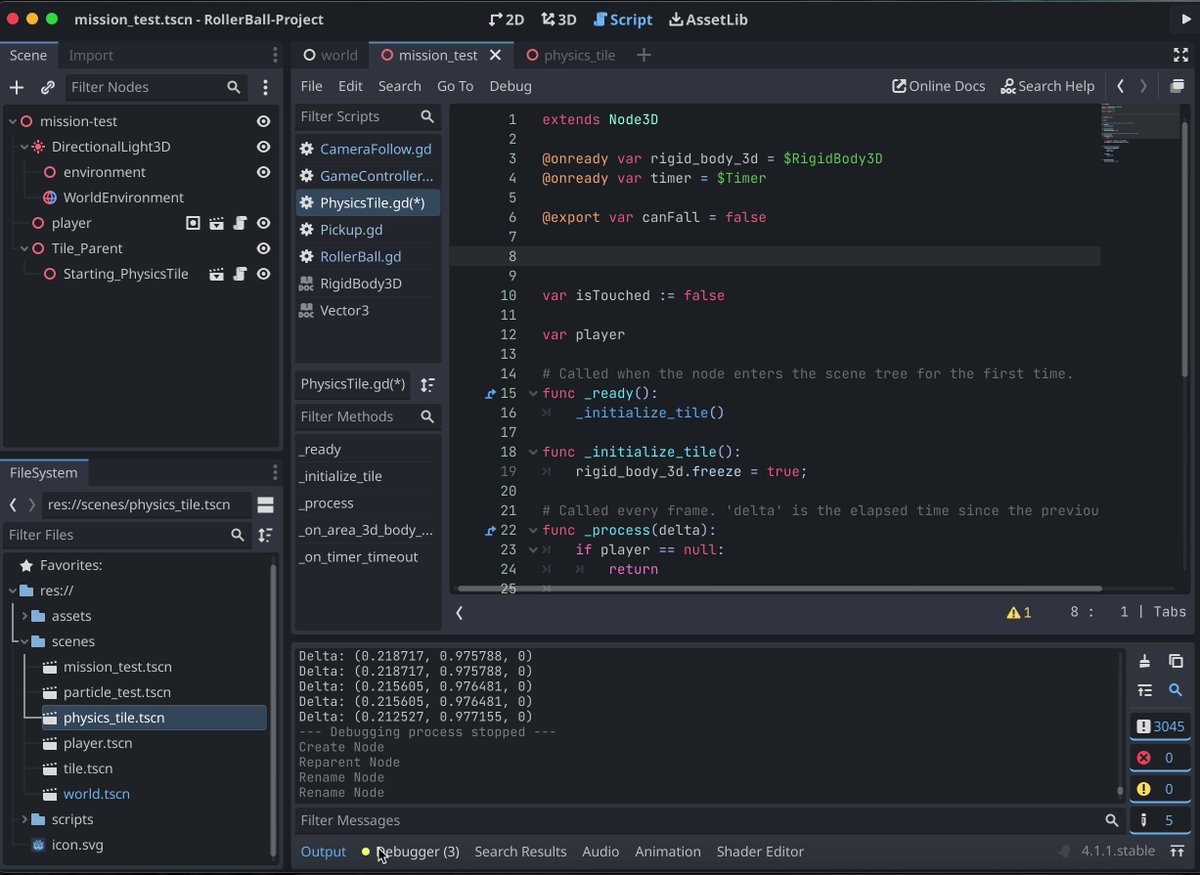Copy output log selection icon
This screenshot has width=1200, height=875.
click(1176, 661)
